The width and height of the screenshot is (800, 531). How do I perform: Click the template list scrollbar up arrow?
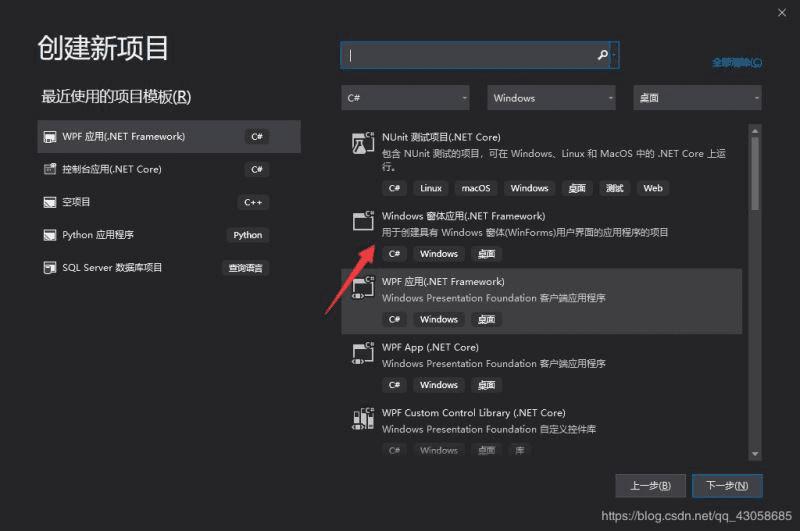click(x=755, y=131)
